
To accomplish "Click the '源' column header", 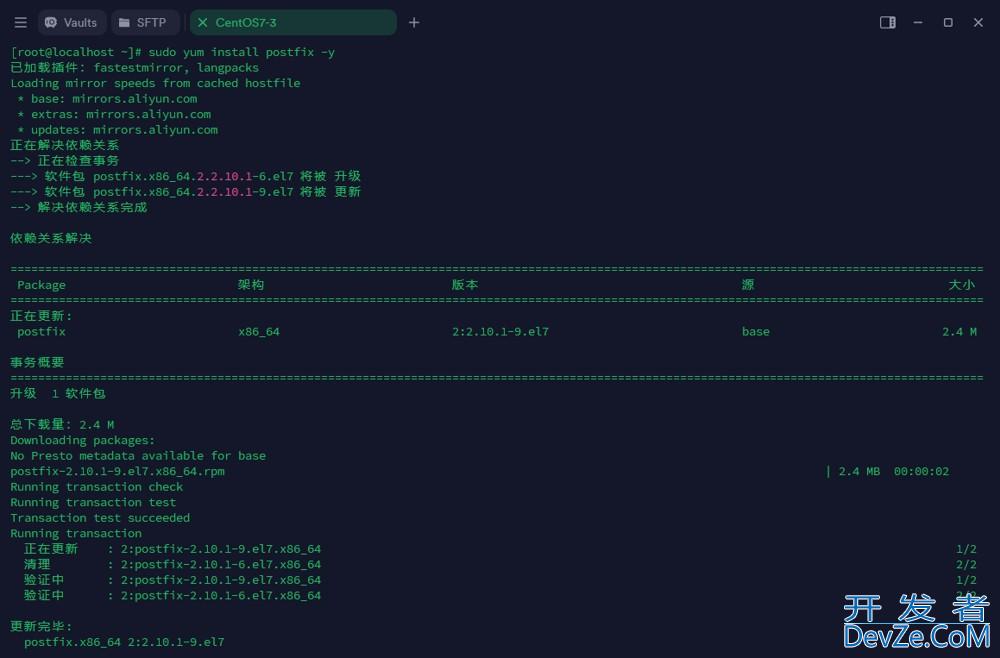I will 748,285.
